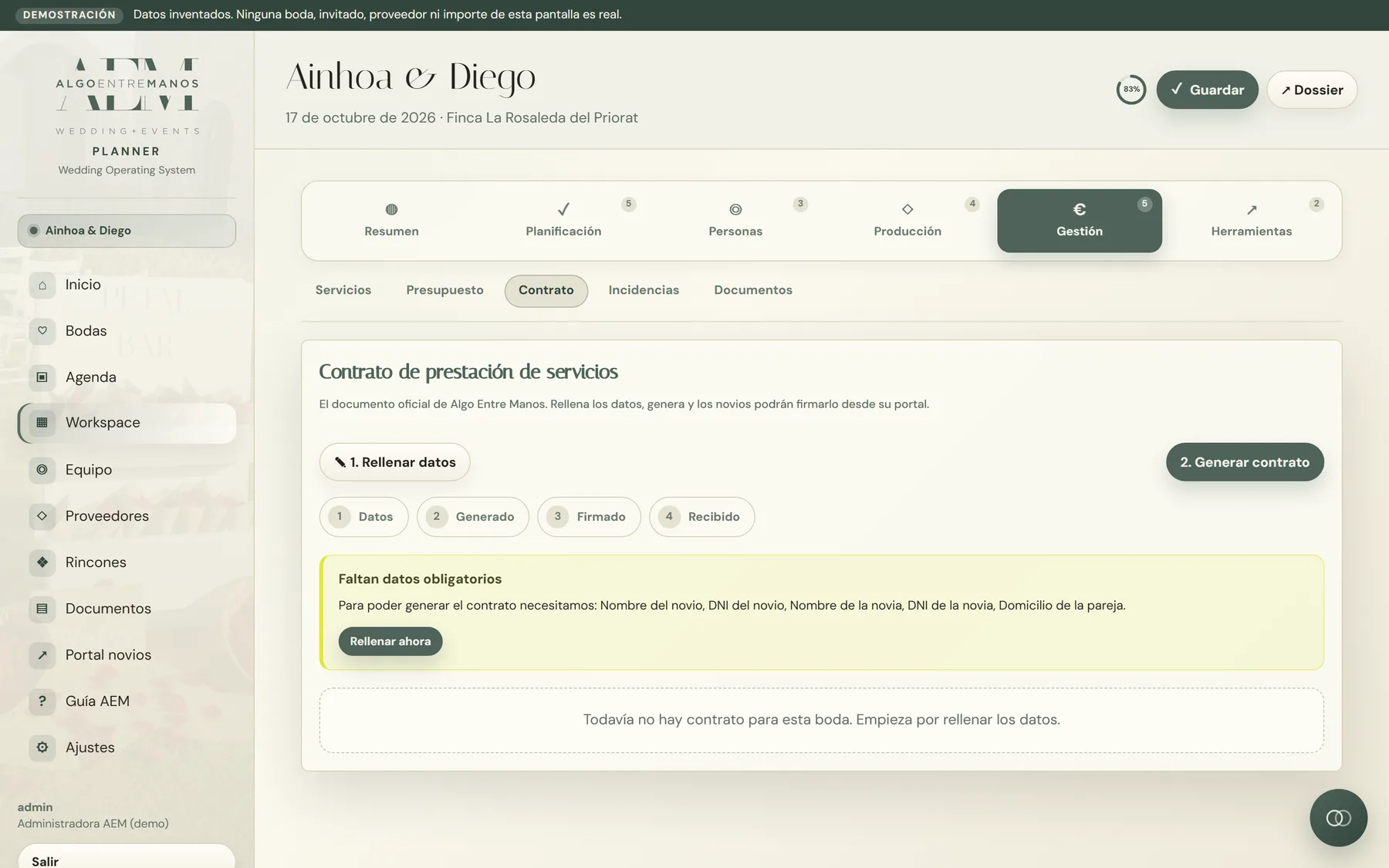The image size is (1389, 868).
Task: Click the checkmark icon on Planificación tab
Action: (563, 209)
